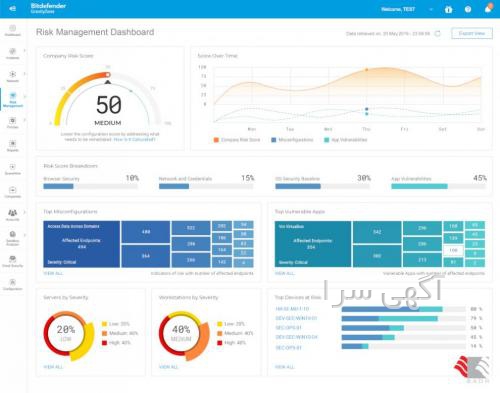Screen dimensions: 500x393
Task: Click the Access Data Across Domains treemap tile
Action: tap(82, 244)
